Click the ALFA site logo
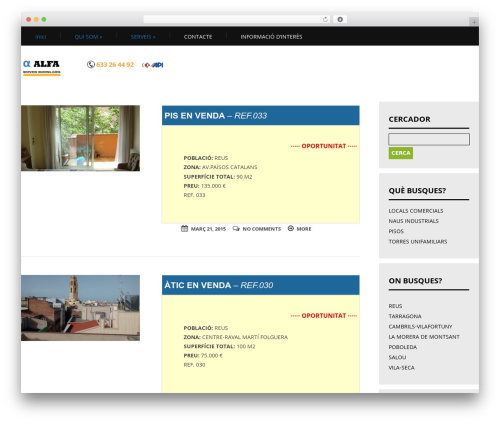This screenshot has height=423, width=500. 42,67
